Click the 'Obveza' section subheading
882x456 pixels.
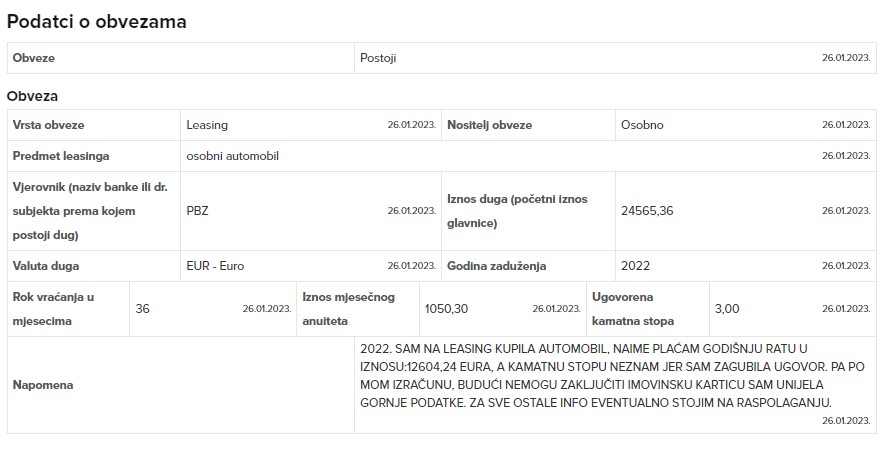point(32,96)
